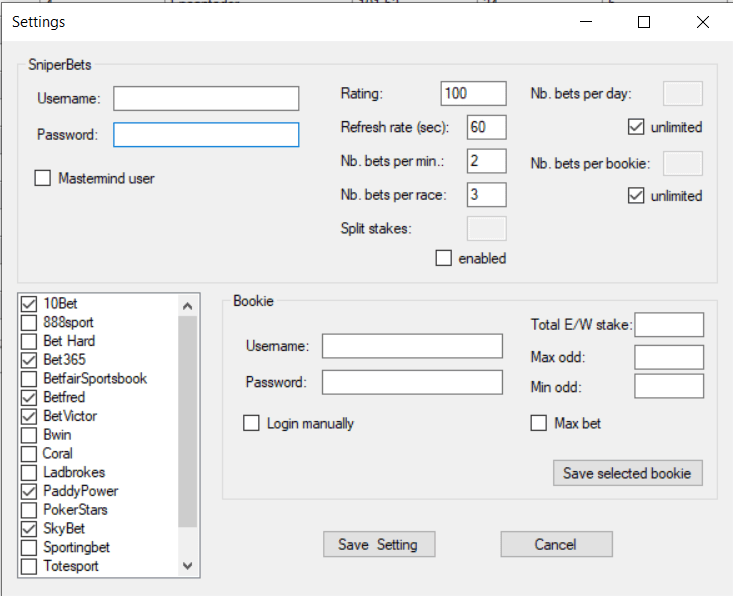Image resolution: width=733 pixels, height=597 pixels.
Task: Enable the Max bet checkbox
Action: (539, 423)
